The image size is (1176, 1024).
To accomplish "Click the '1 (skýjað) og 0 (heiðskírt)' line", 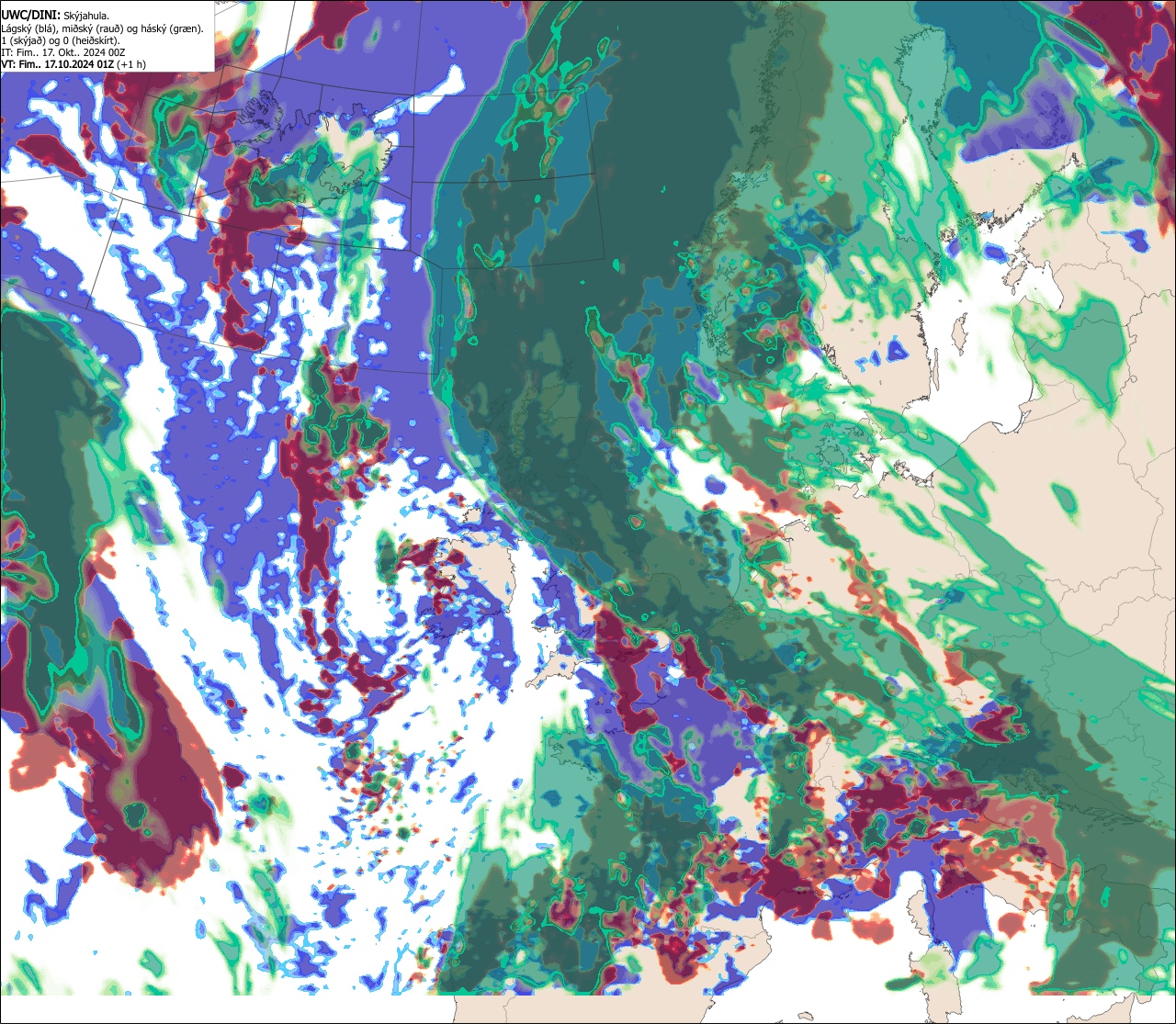I will tap(61, 40).
